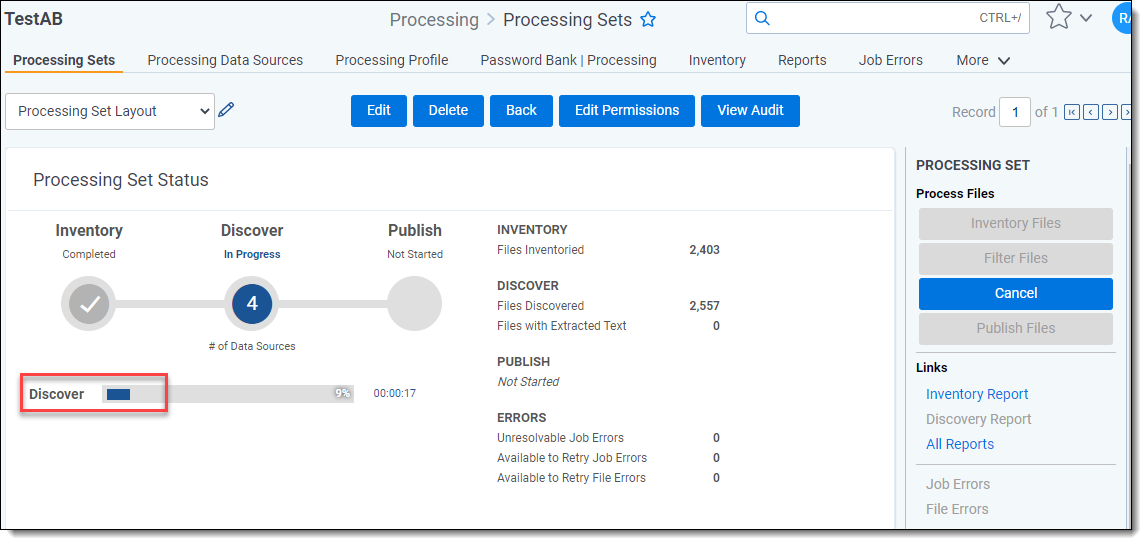Go to the next record
The width and height of the screenshot is (1147, 545).
(x=1109, y=112)
